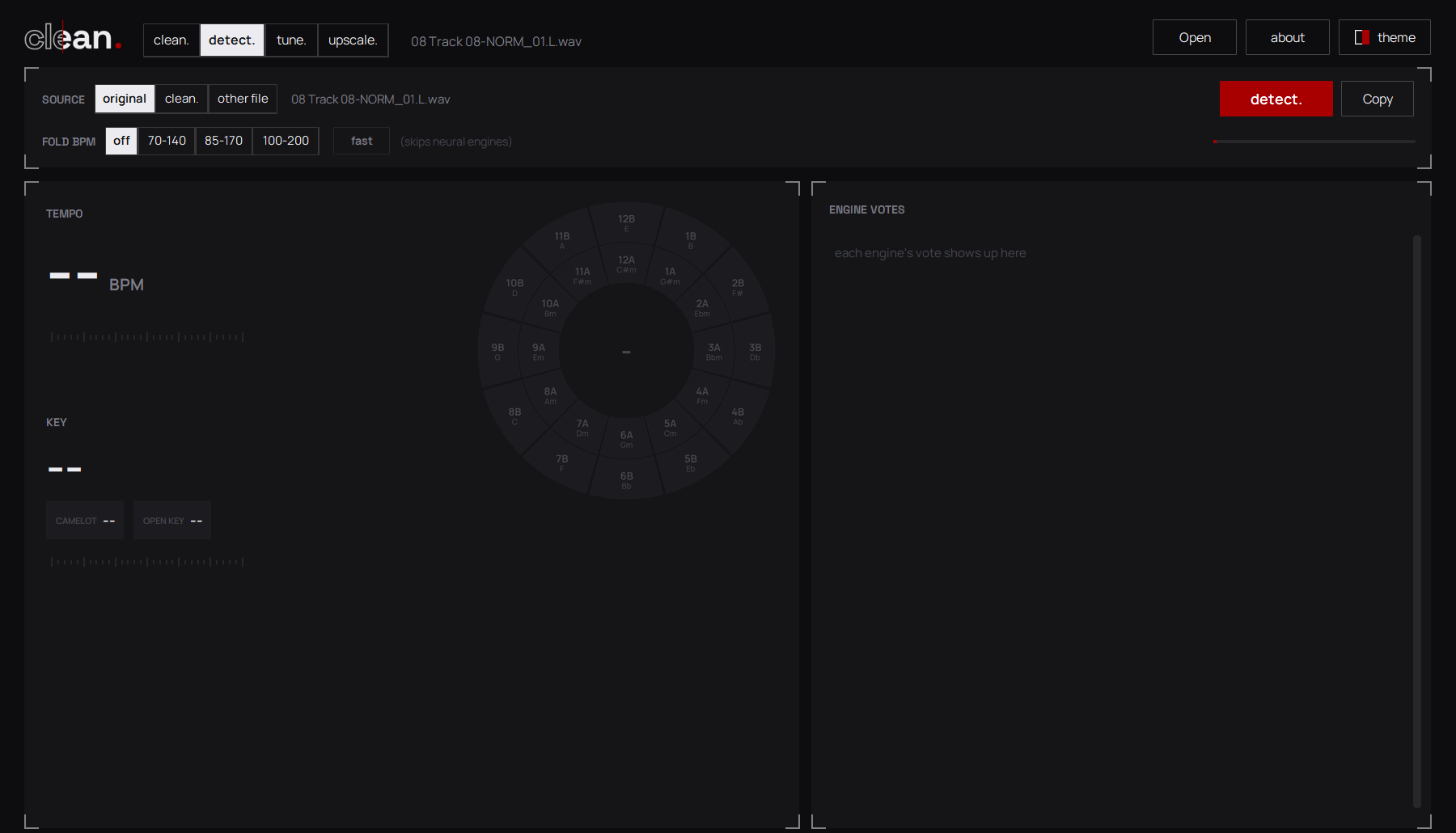Click the engine votes scrollbar

(1416, 521)
